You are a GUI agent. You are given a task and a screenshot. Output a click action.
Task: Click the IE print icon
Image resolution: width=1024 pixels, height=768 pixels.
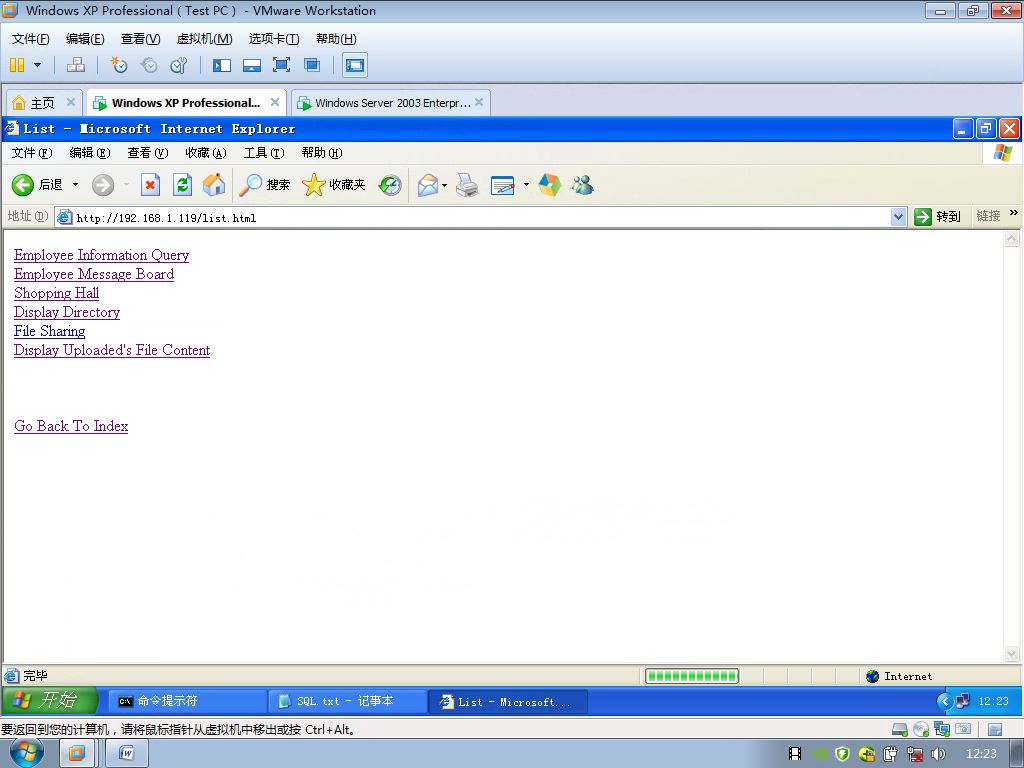pyautogui.click(x=467, y=185)
